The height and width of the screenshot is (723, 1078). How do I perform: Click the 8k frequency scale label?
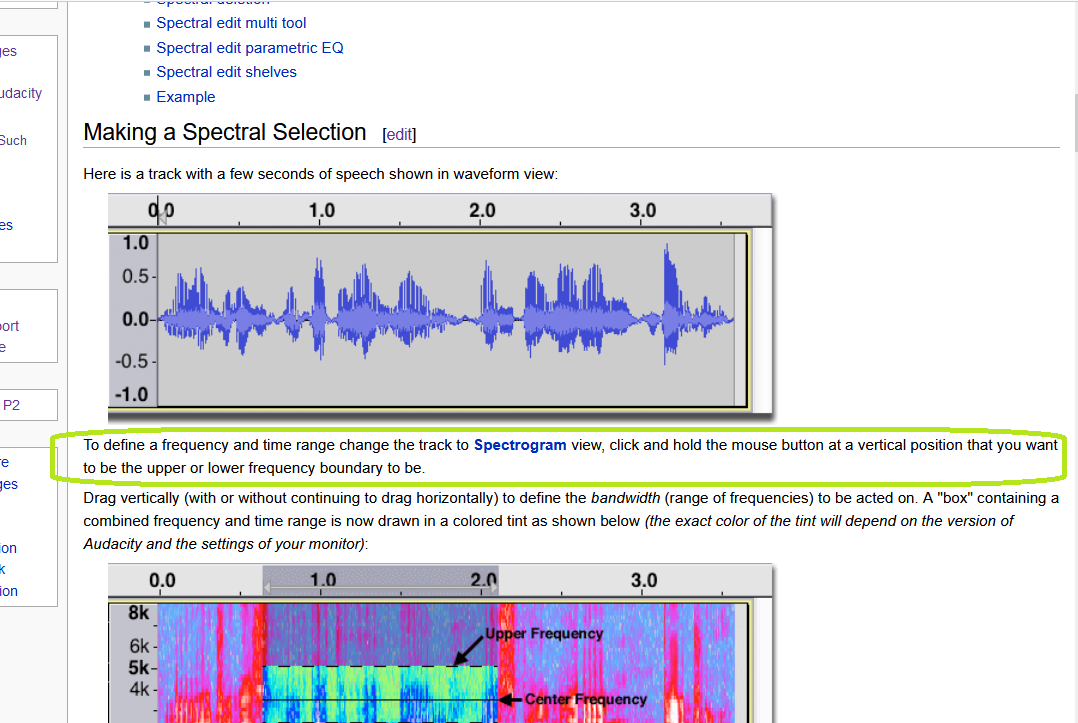[136, 611]
